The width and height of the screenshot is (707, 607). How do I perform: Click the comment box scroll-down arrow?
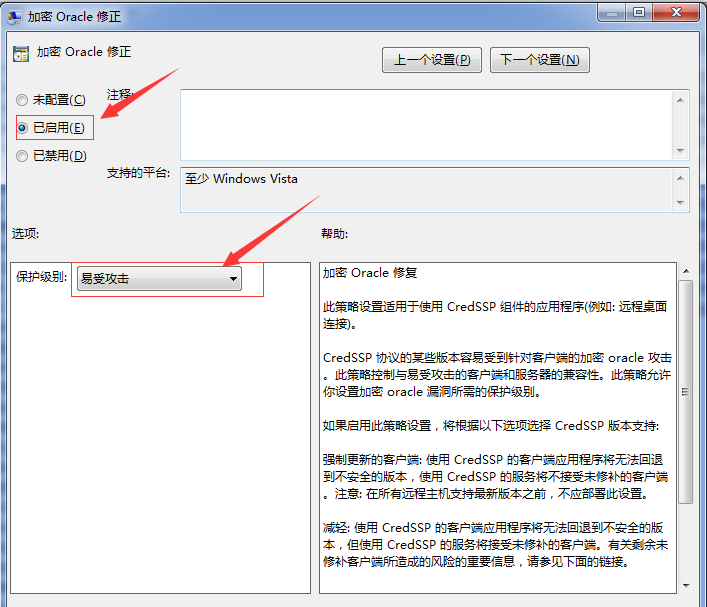[x=680, y=151]
